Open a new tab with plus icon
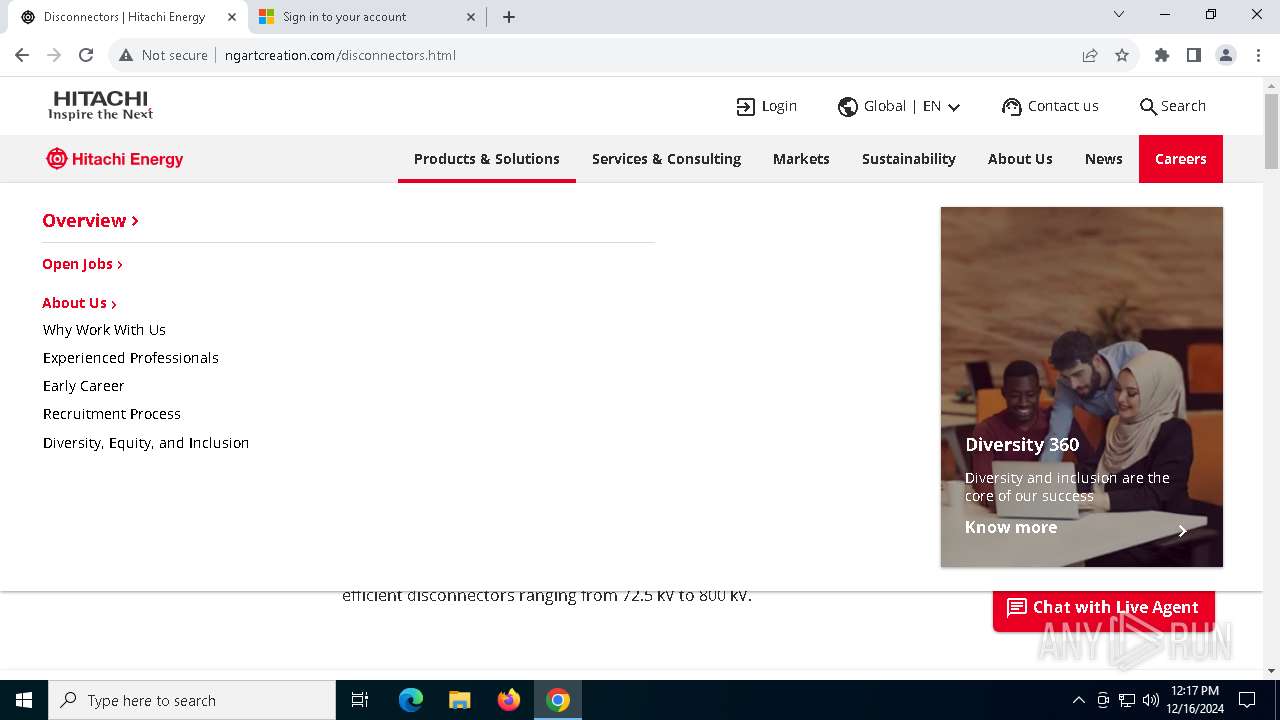 [x=509, y=17]
